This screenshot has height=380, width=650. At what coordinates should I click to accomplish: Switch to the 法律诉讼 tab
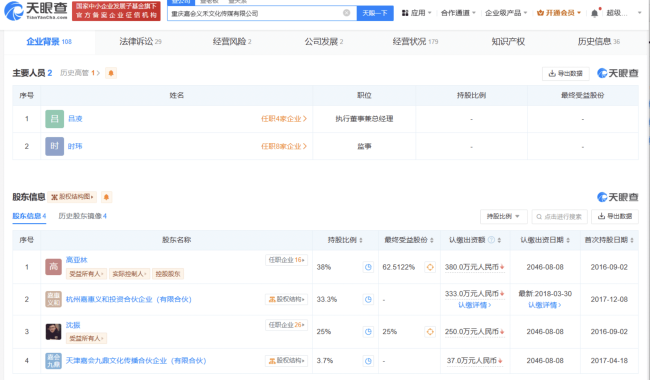[x=140, y=41]
